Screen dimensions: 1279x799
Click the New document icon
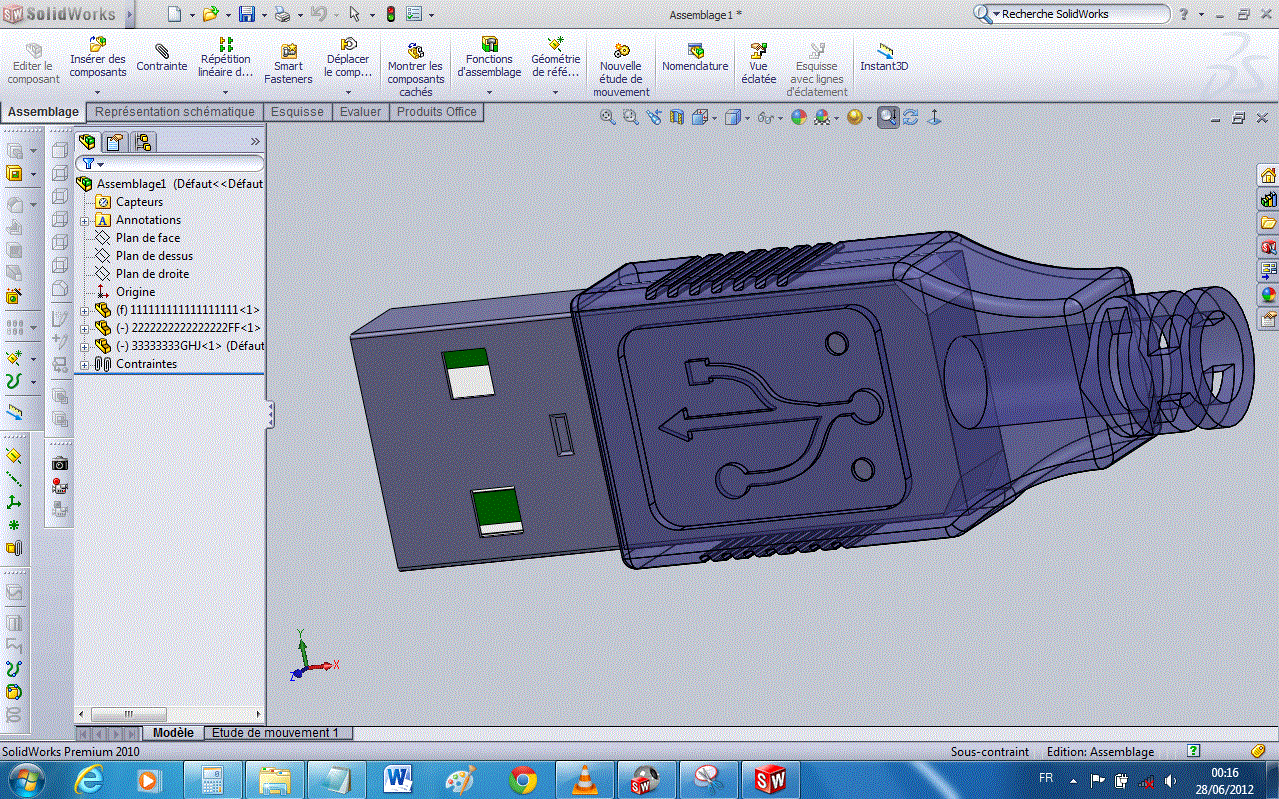pyautogui.click(x=174, y=14)
